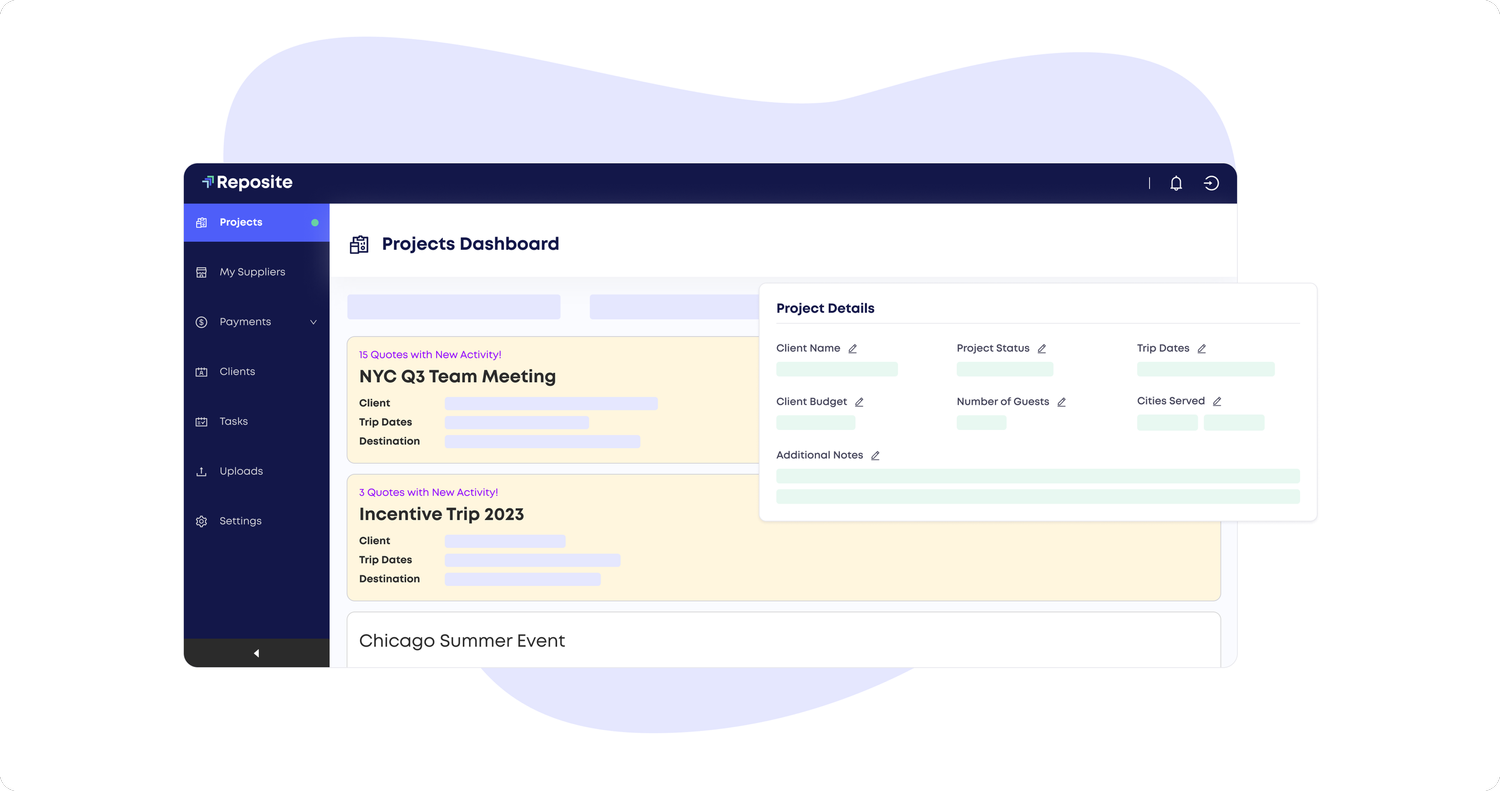Click the Projects Dashboard clipboard icon
The height and width of the screenshot is (791, 1500).
point(358,243)
